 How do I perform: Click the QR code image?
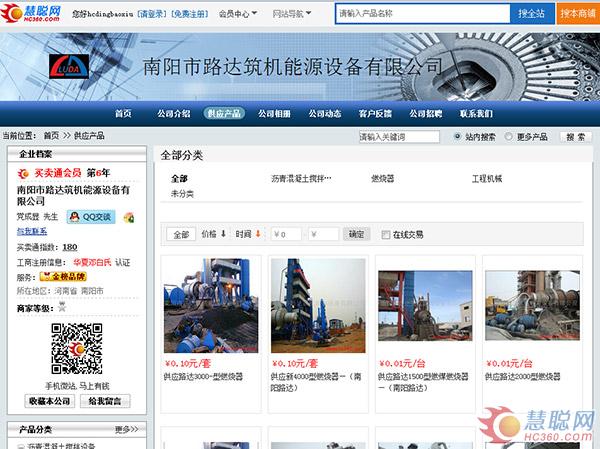(77, 349)
